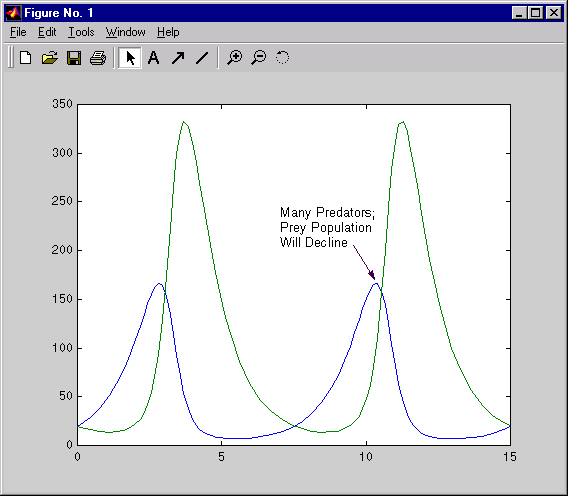This screenshot has width=568, height=496.
Task: Select the Add Line annotation tool
Action: (202, 58)
